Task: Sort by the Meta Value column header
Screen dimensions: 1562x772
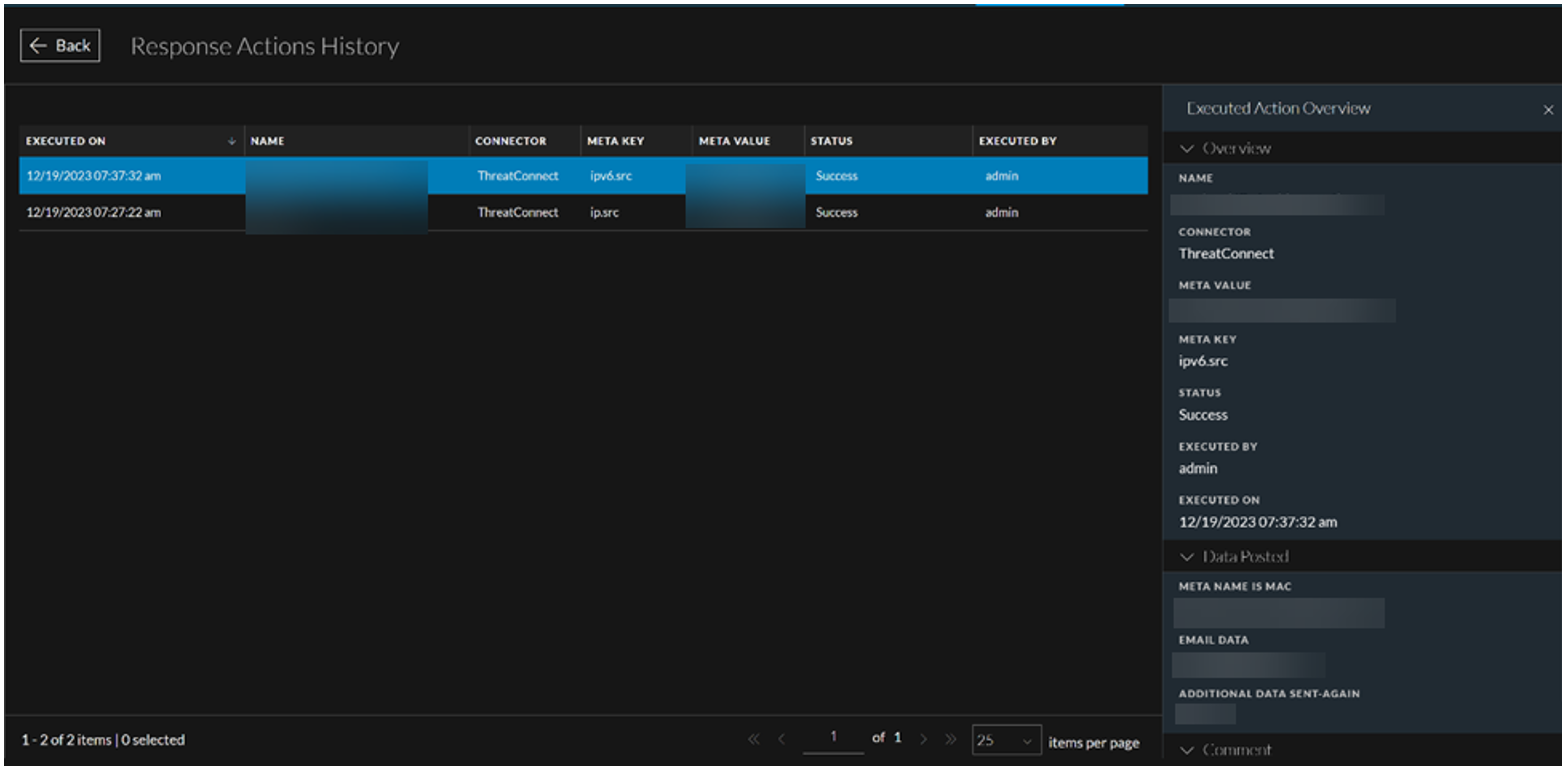Action: [x=734, y=142]
